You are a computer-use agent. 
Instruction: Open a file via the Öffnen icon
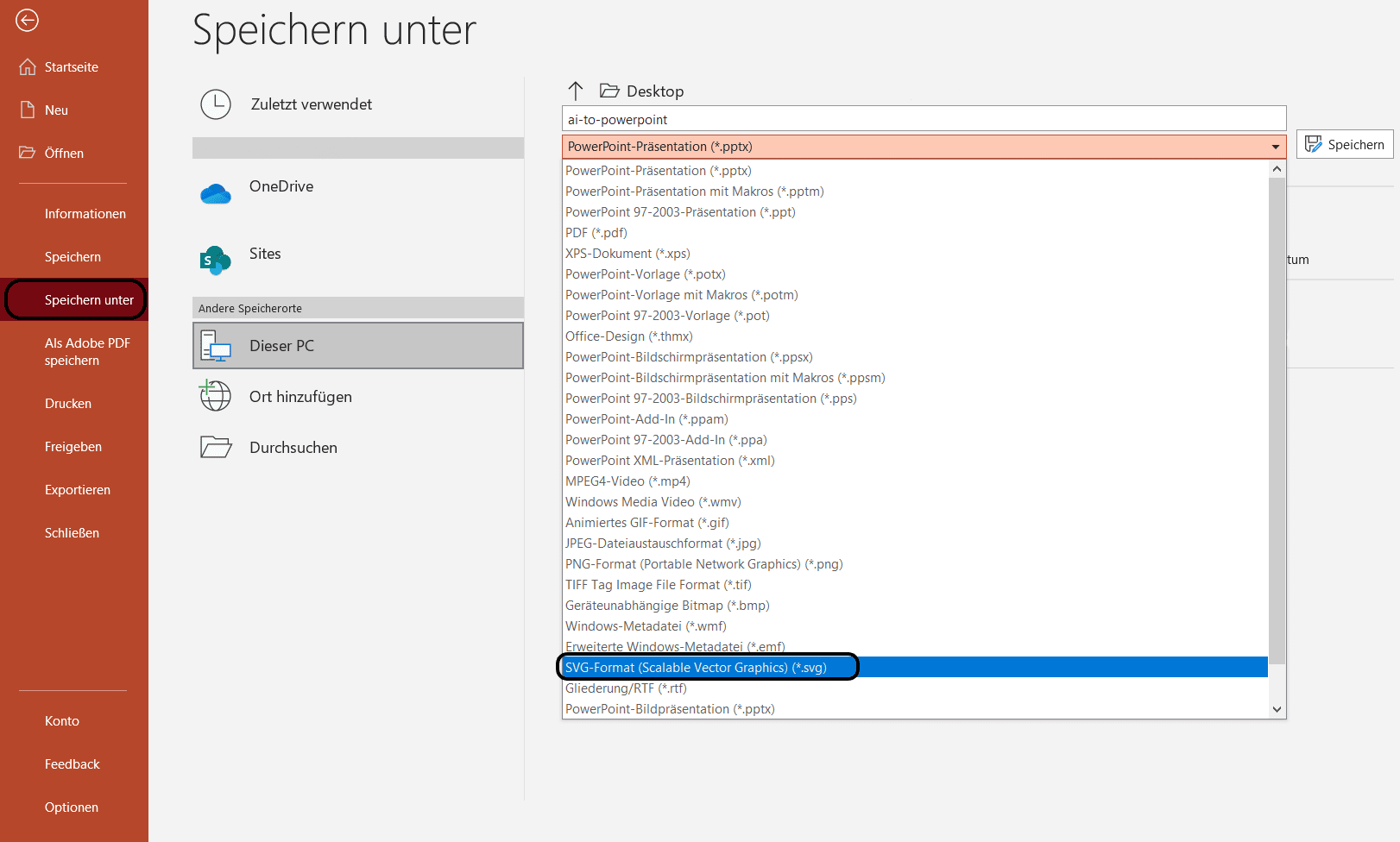26,153
